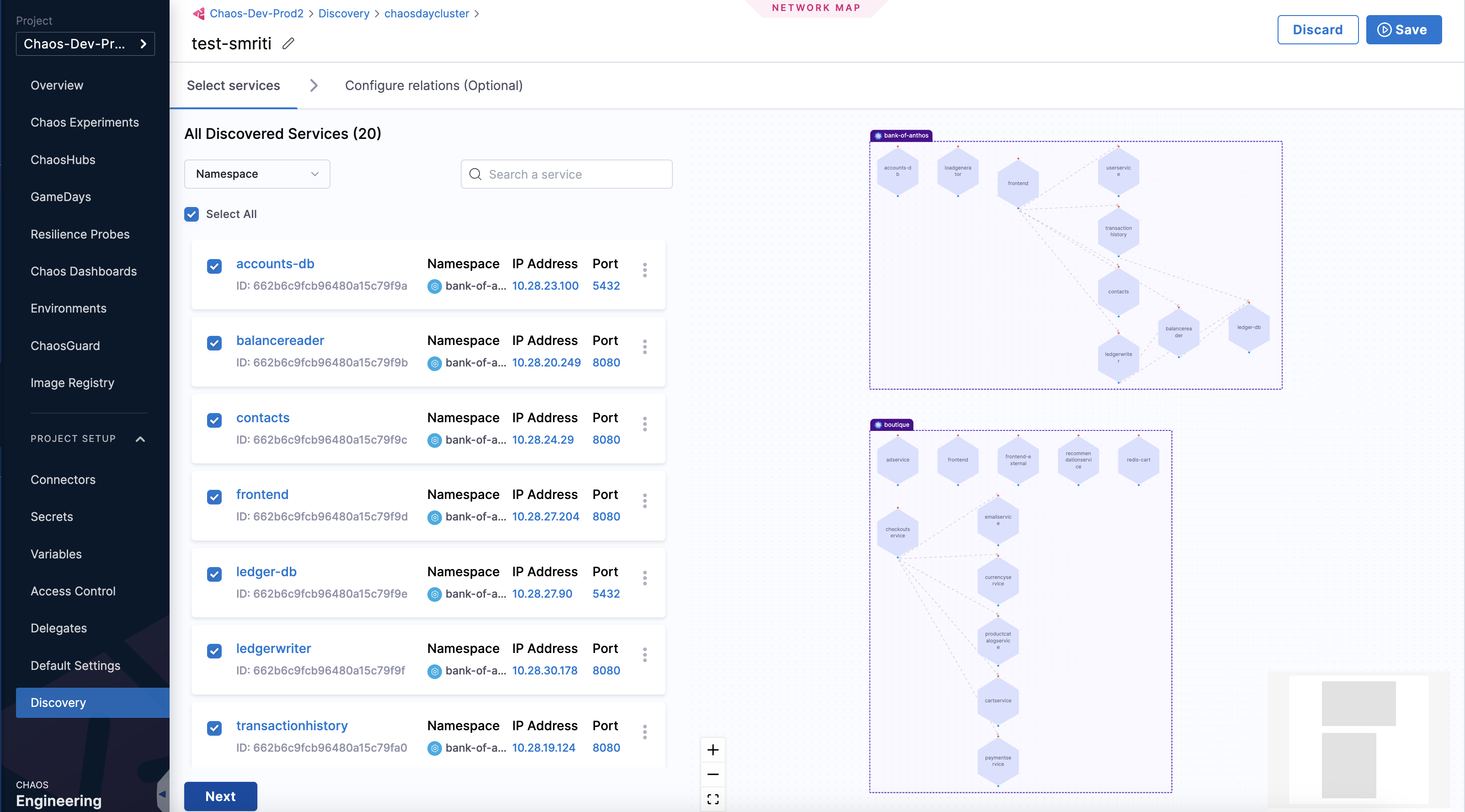The image size is (1465, 812).
Task: Zoom in the network map
Action: click(713, 749)
